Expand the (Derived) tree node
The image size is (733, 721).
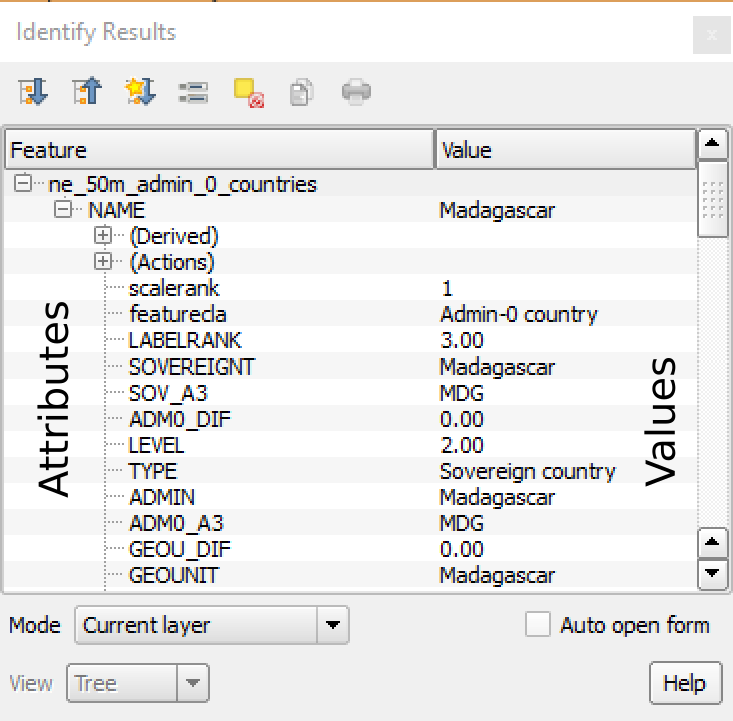click(x=102, y=236)
